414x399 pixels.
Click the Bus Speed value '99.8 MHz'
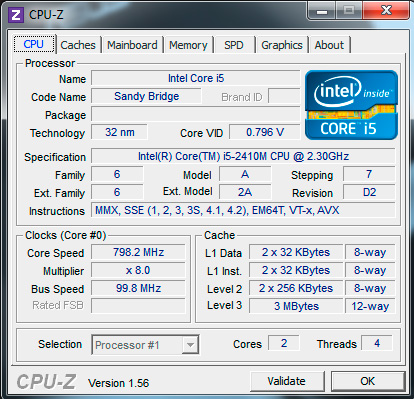[x=138, y=288]
